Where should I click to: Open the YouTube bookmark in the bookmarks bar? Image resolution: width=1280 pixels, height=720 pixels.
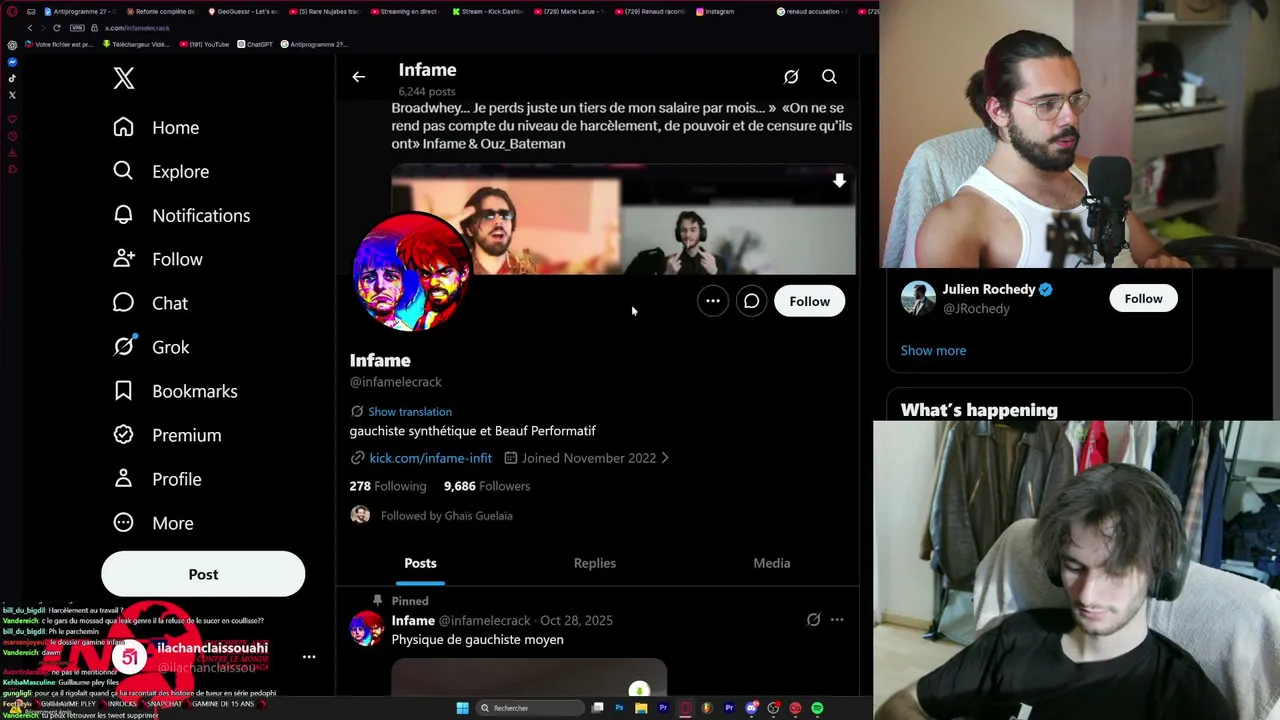[x=205, y=44]
